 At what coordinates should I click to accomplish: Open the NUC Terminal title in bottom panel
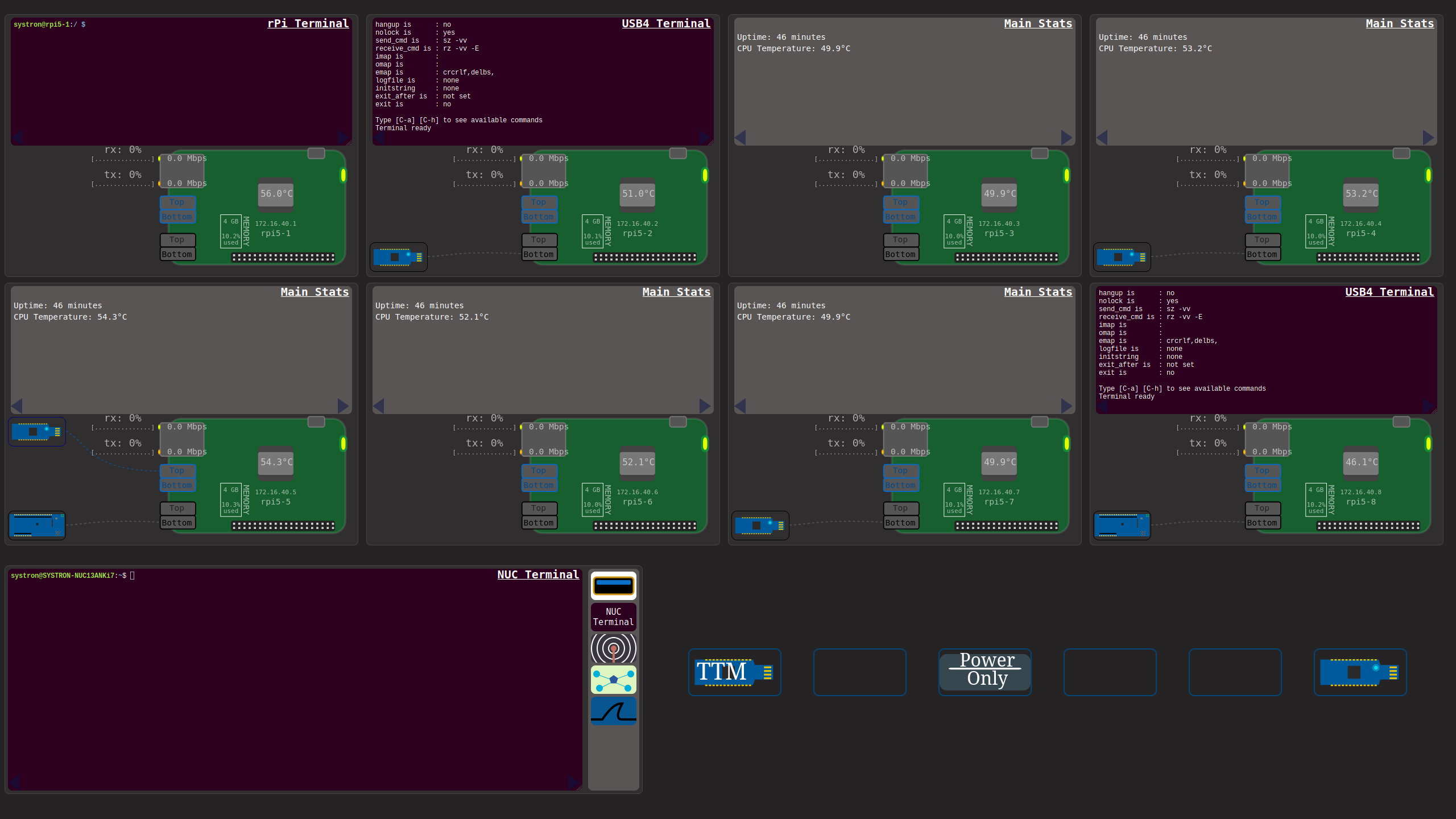[538, 574]
